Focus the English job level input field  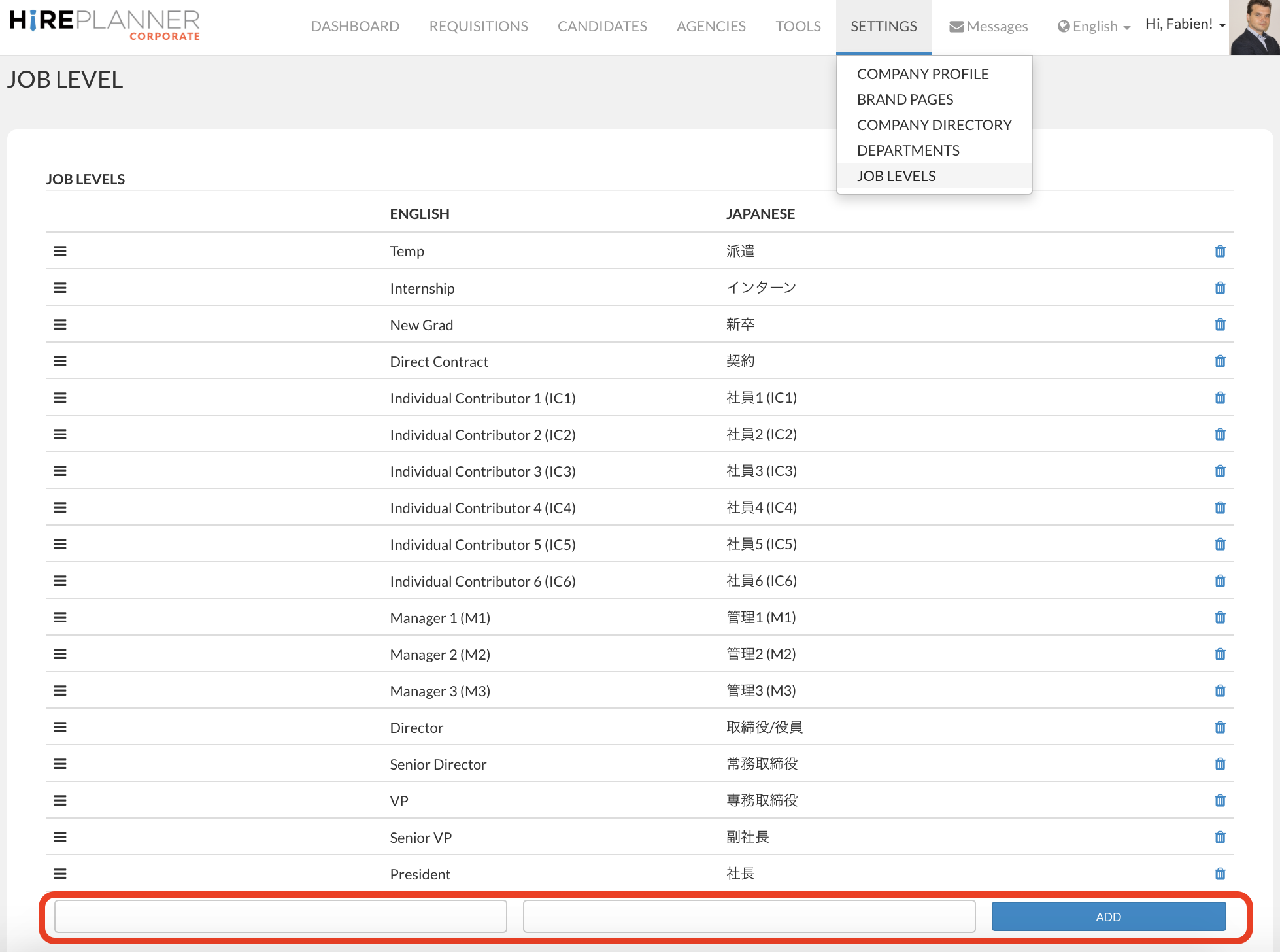pyautogui.click(x=280, y=917)
